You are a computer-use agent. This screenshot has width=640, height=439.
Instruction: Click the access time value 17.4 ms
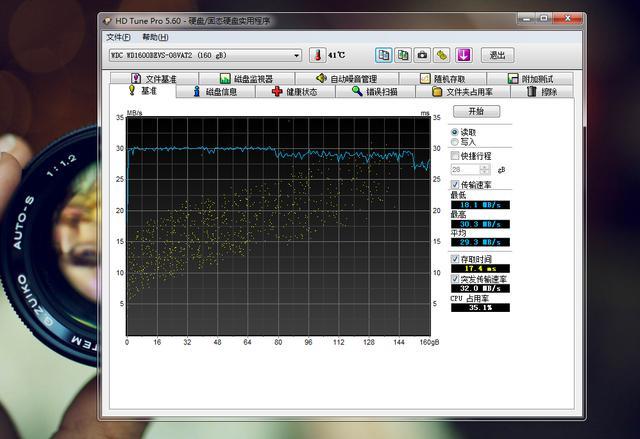(480, 268)
